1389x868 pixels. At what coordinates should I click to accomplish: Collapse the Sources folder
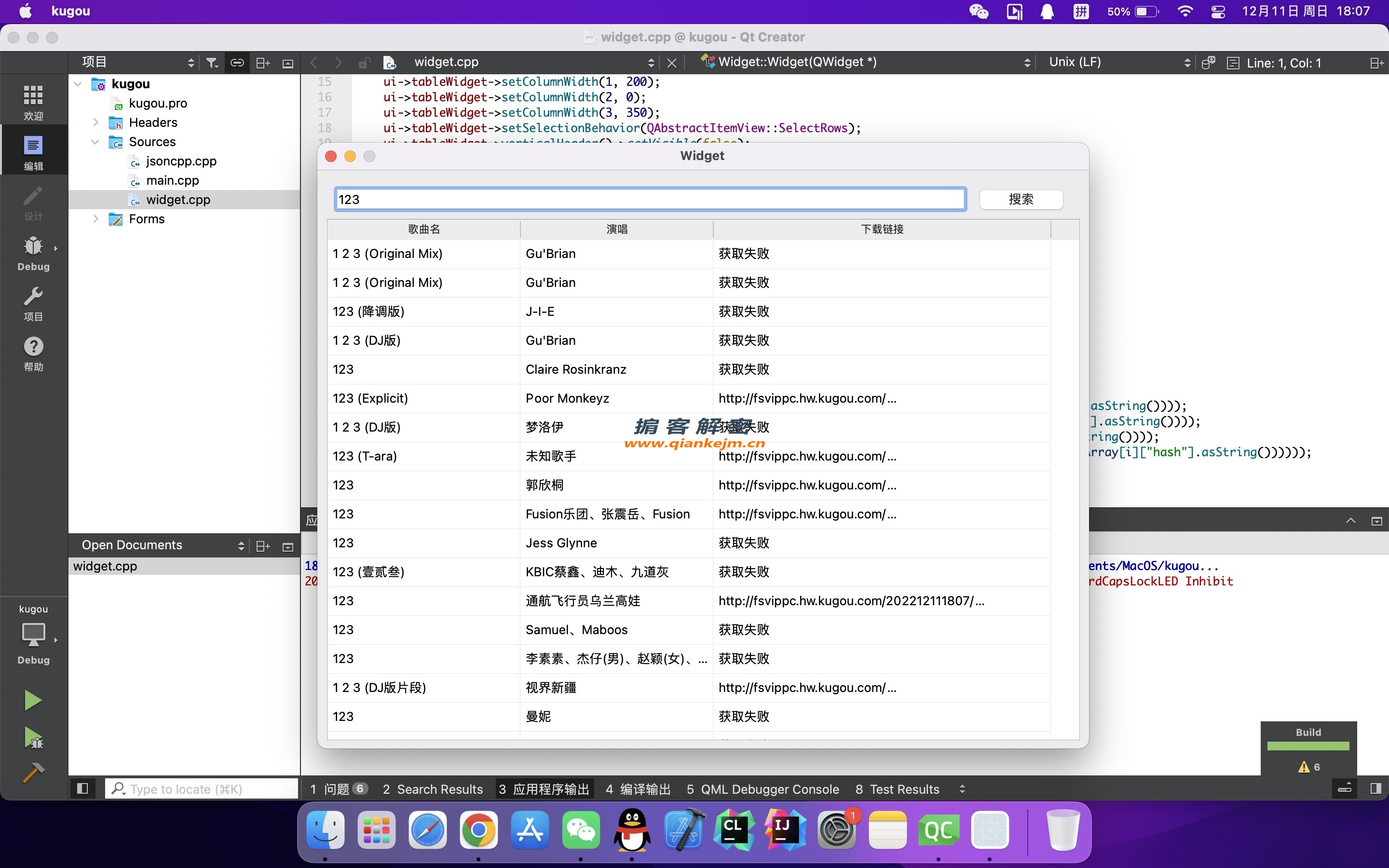pos(95,142)
